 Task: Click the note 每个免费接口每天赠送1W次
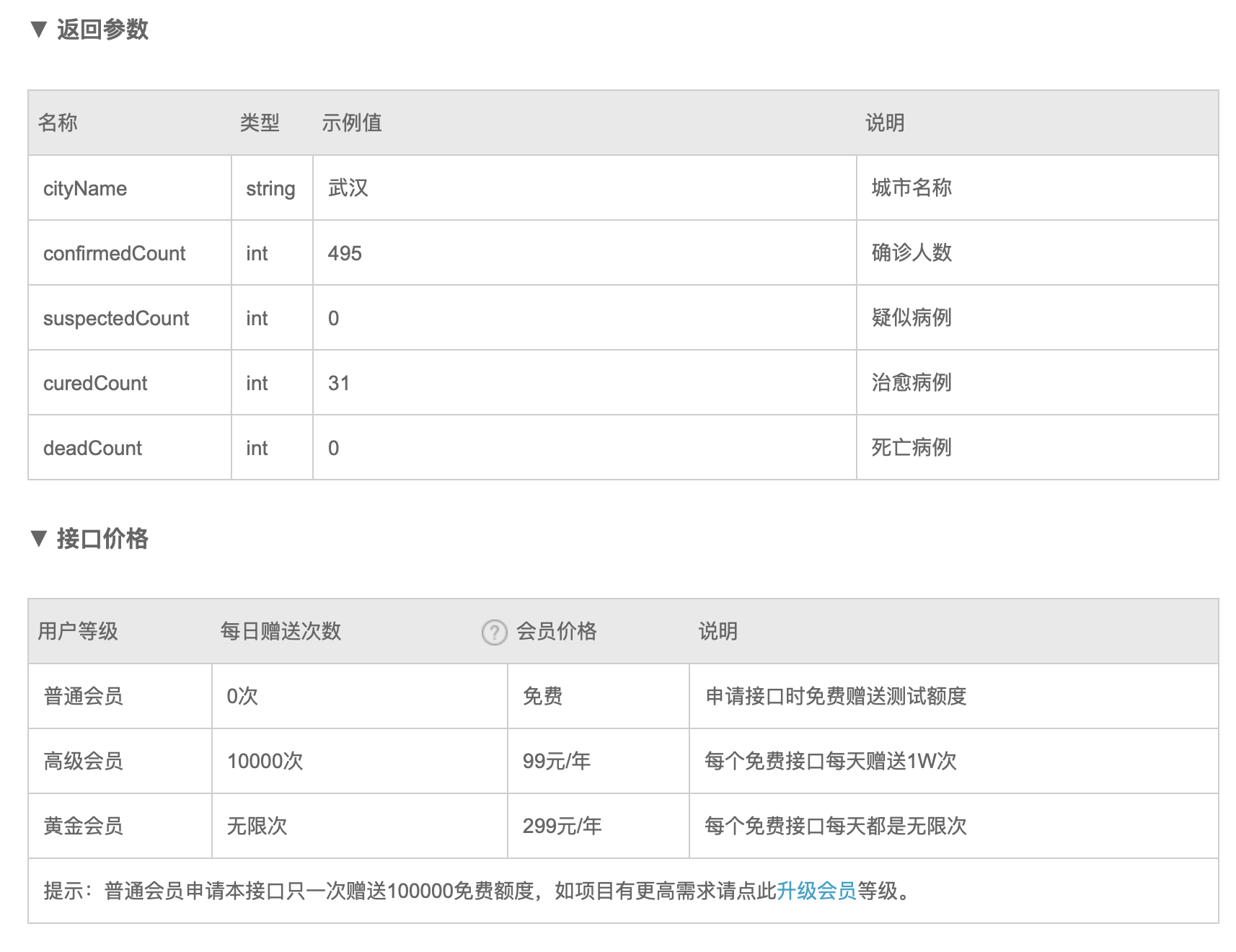click(x=831, y=761)
